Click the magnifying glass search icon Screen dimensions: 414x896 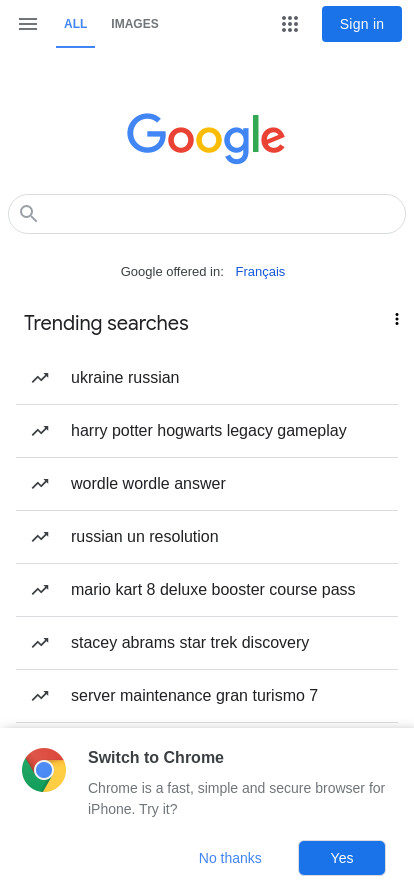(x=28, y=214)
